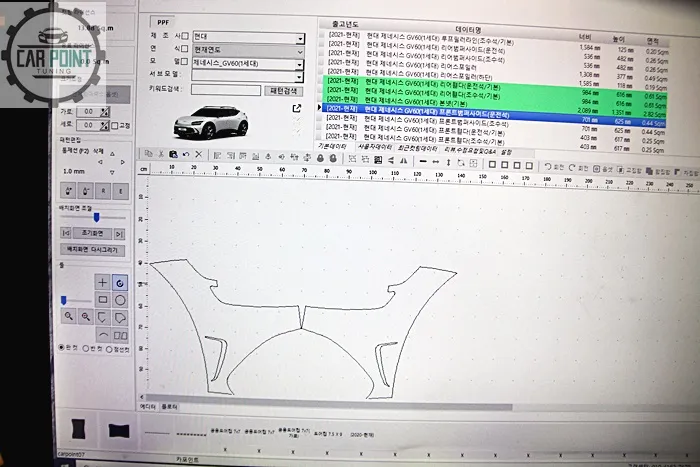Tick the 연식 checkbox

click(184, 49)
